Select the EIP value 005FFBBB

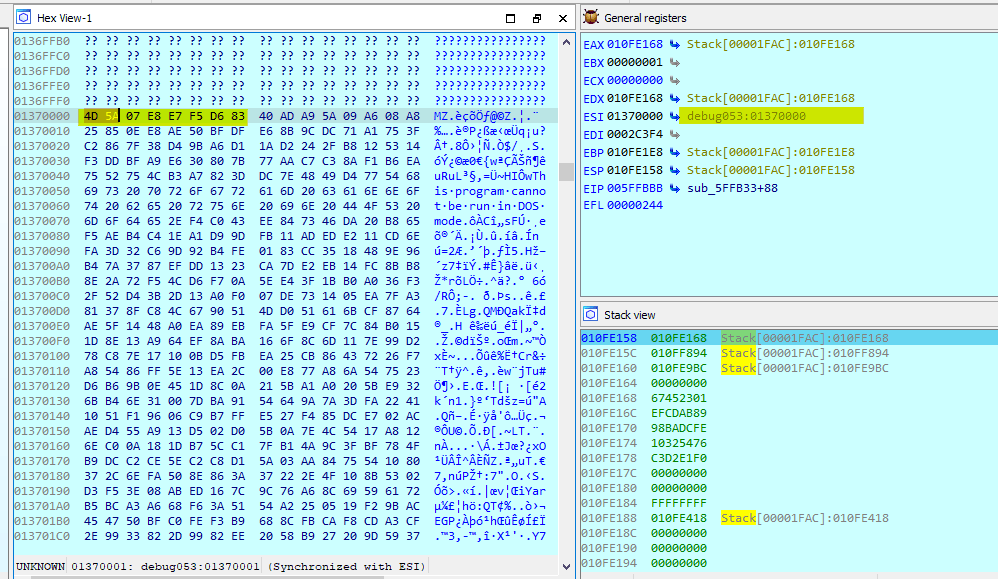click(x=635, y=188)
